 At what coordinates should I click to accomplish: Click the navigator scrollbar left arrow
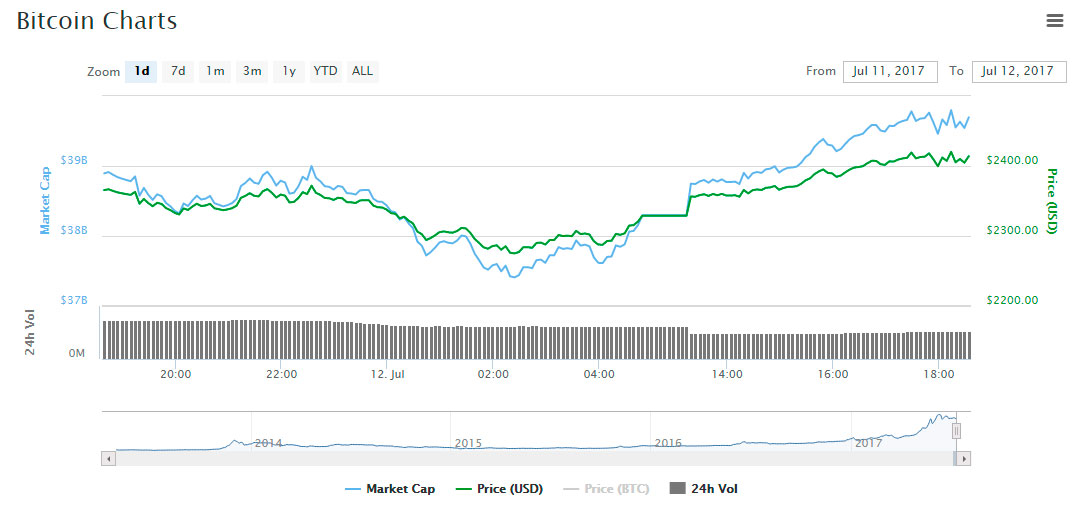pyautogui.click(x=108, y=458)
